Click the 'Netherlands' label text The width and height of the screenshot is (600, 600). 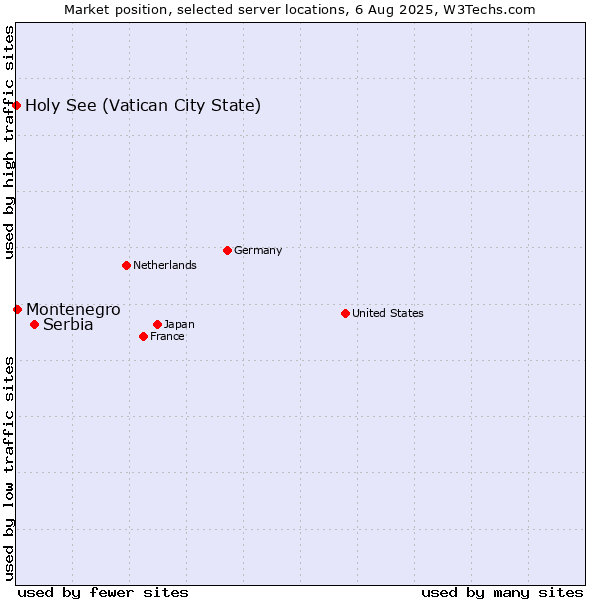[165, 265]
